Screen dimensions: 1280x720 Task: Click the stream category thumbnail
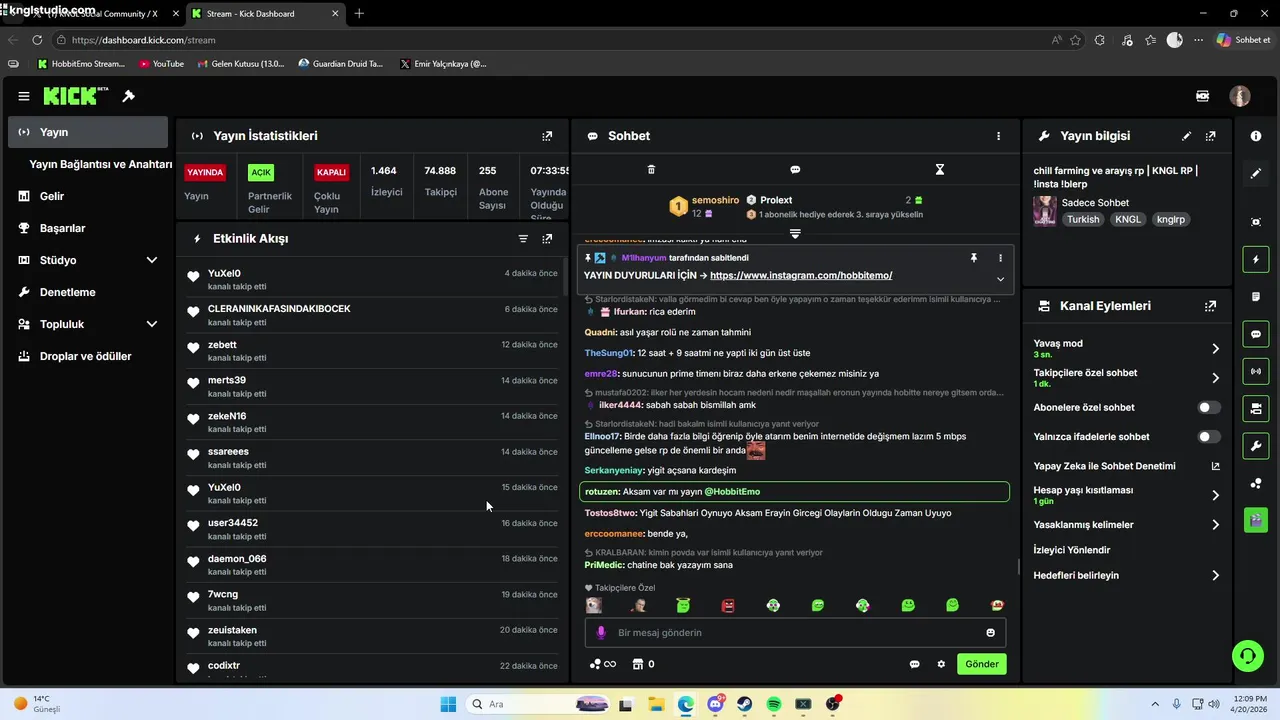pyautogui.click(x=1045, y=211)
